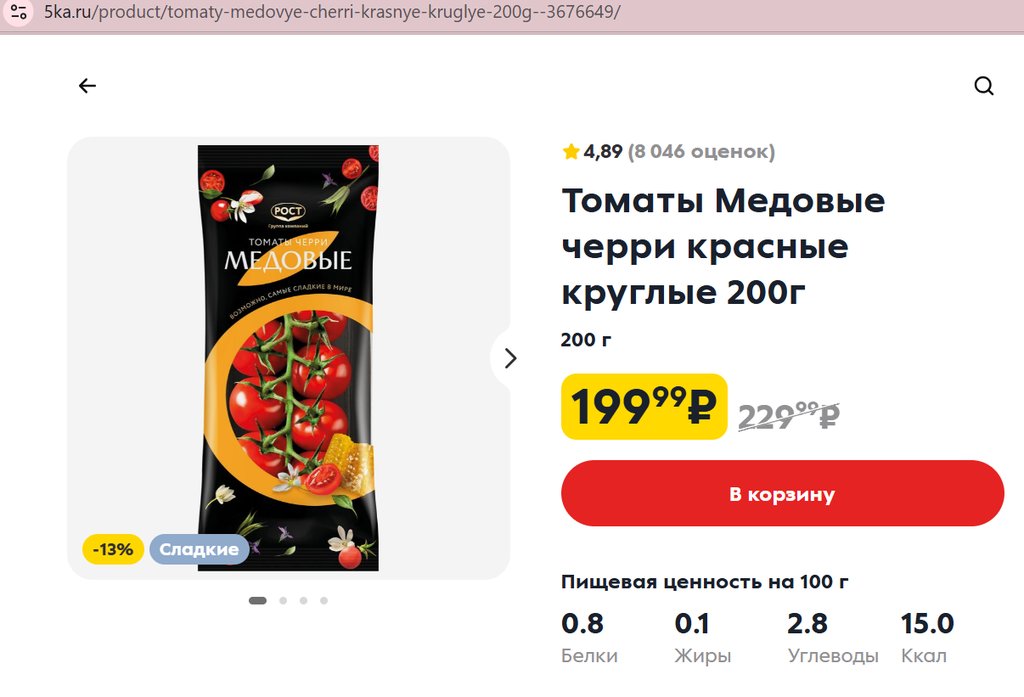Click the ruble 199.99 price label
Image resolution: width=1024 pixels, height=697 pixels.
[644, 406]
